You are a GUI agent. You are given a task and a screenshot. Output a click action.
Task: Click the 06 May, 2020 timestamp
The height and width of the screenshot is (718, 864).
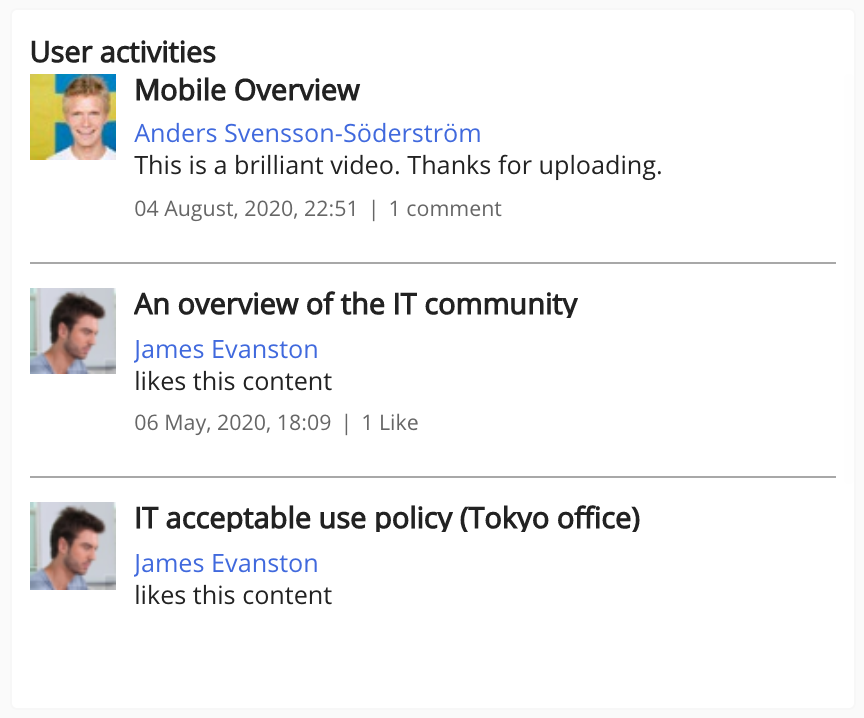coord(232,423)
